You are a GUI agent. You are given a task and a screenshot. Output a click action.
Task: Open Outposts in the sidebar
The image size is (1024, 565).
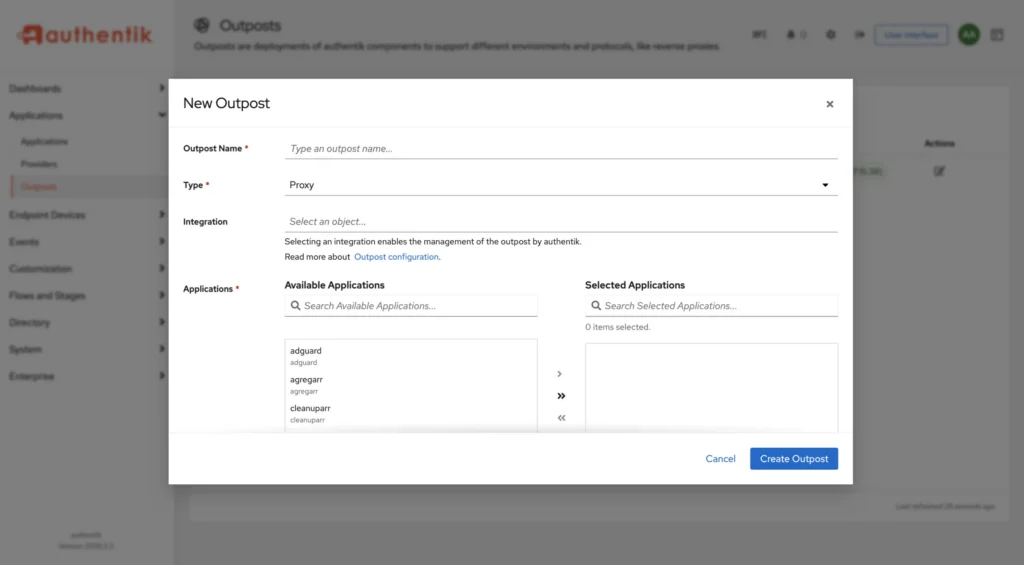click(x=39, y=187)
